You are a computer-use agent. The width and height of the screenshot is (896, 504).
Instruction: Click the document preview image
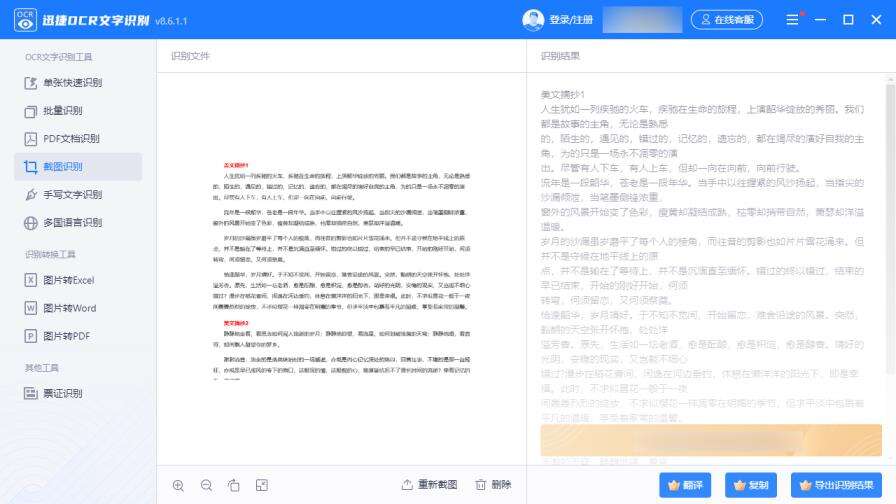point(341,270)
